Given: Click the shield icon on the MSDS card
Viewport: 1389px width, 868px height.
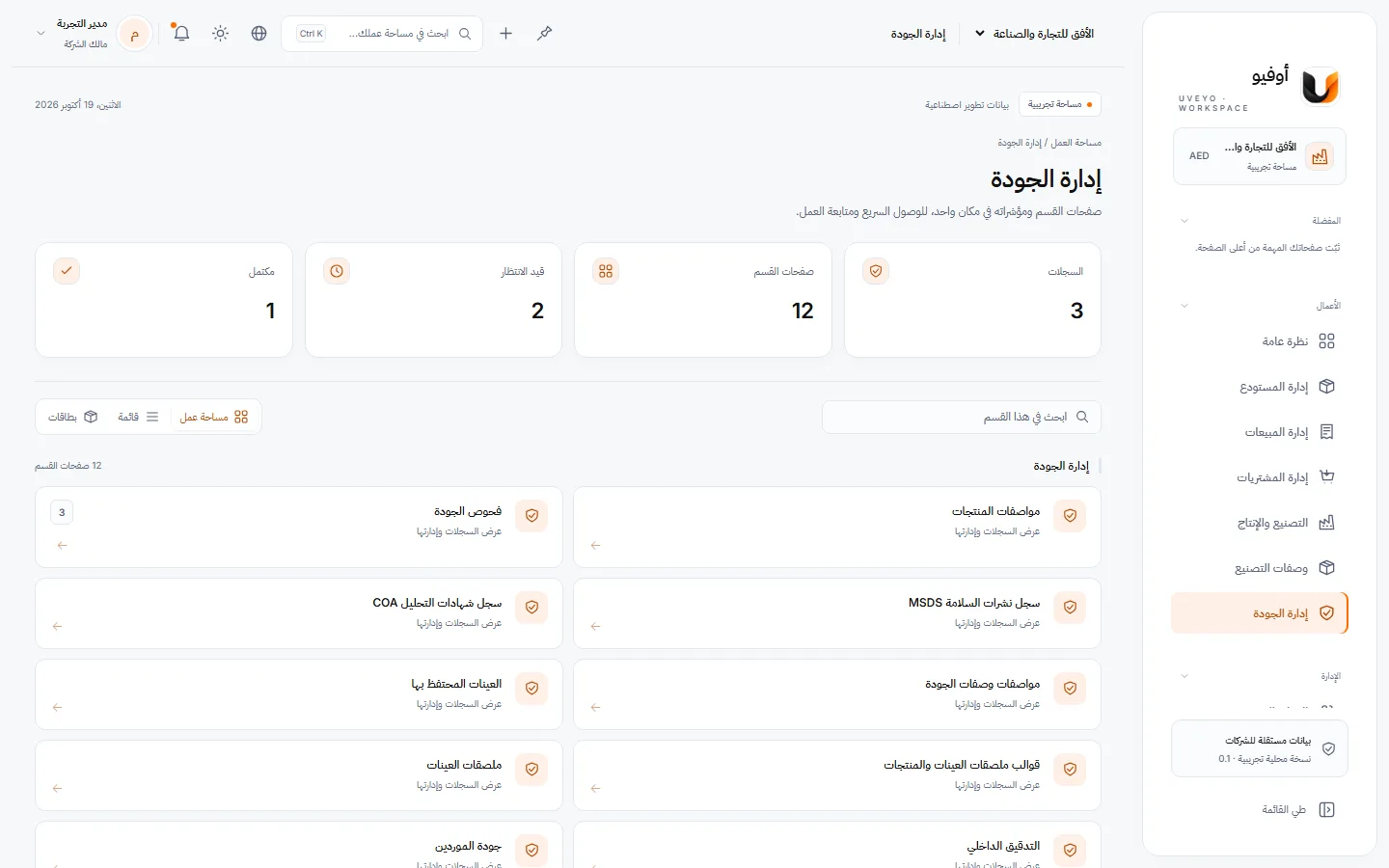Looking at the screenshot, I should 1070,608.
